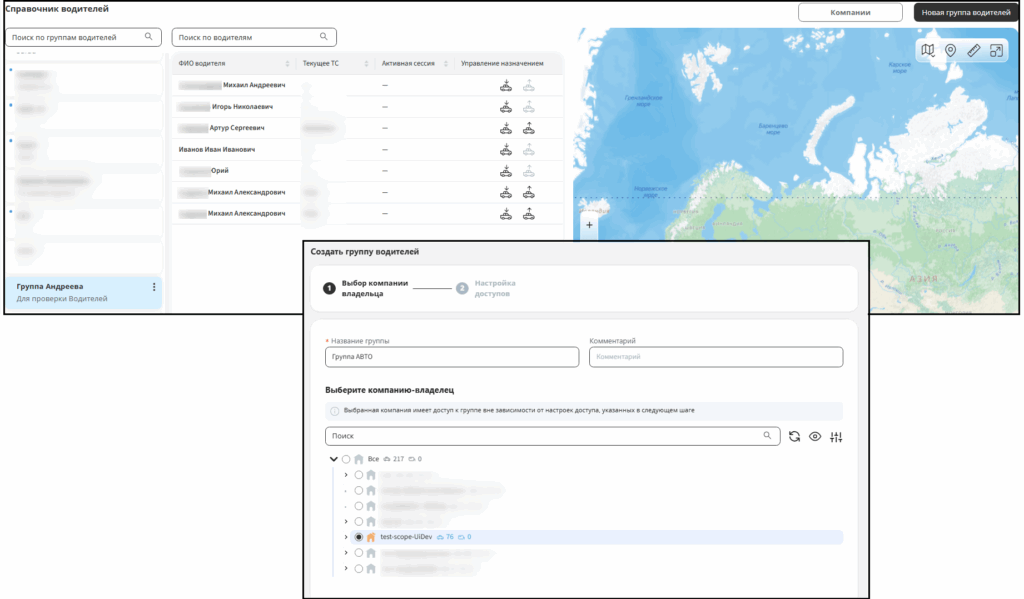Toggle the eye visibility icon near search

coord(815,436)
